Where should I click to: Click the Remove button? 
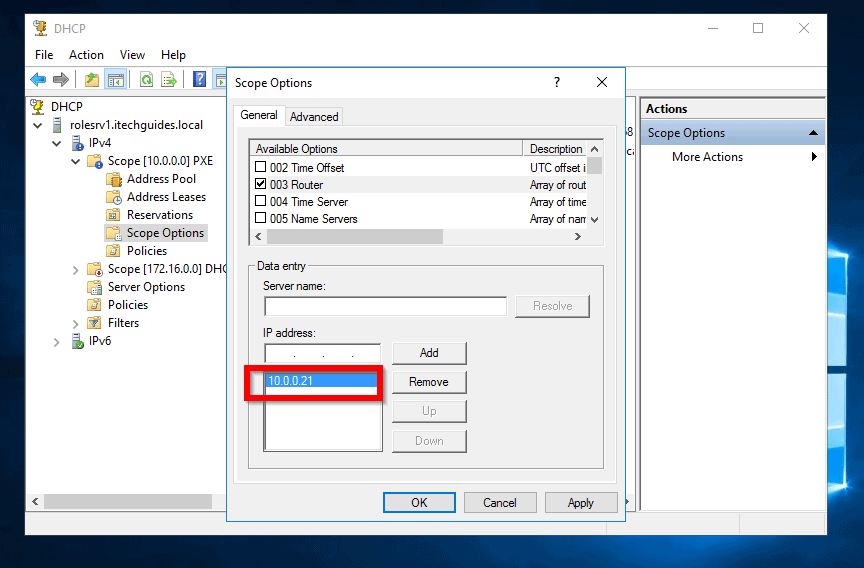point(429,382)
